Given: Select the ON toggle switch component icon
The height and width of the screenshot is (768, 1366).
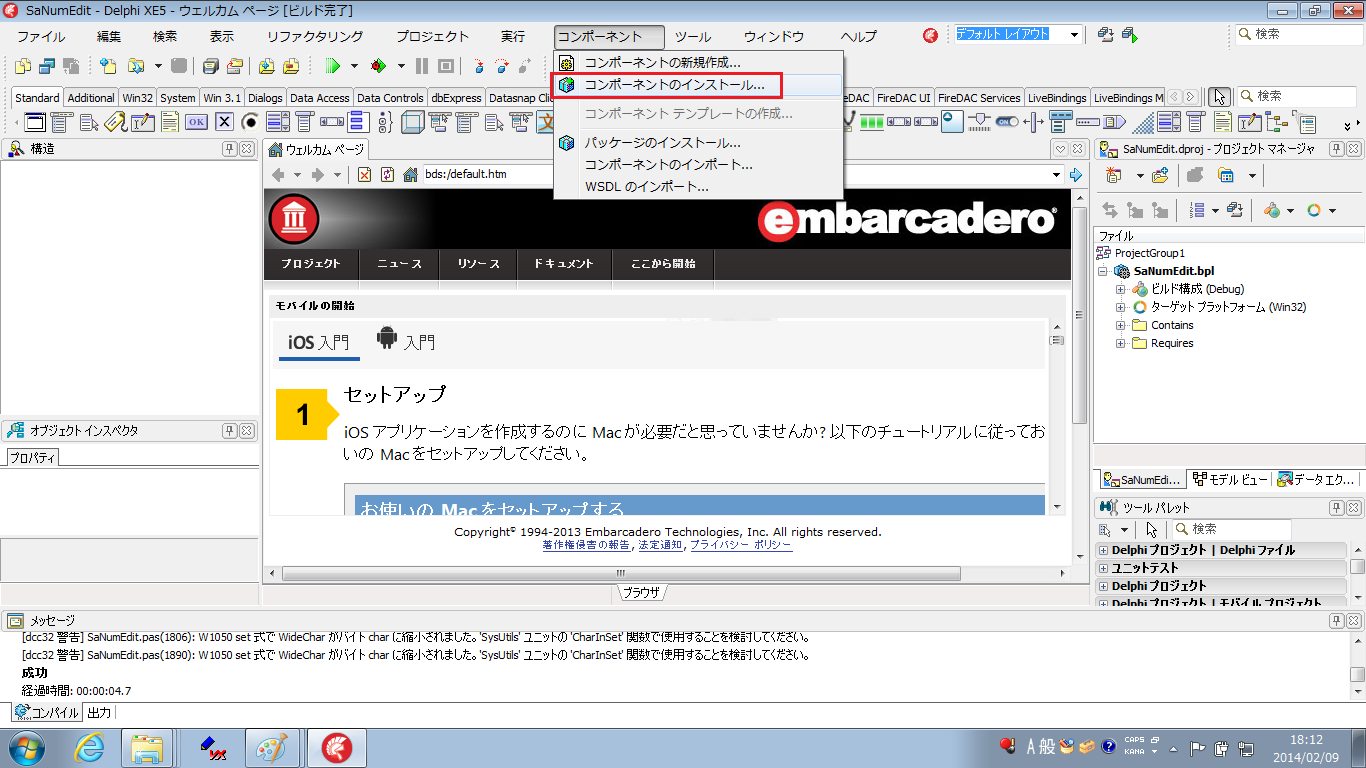Looking at the screenshot, I should [x=1006, y=122].
